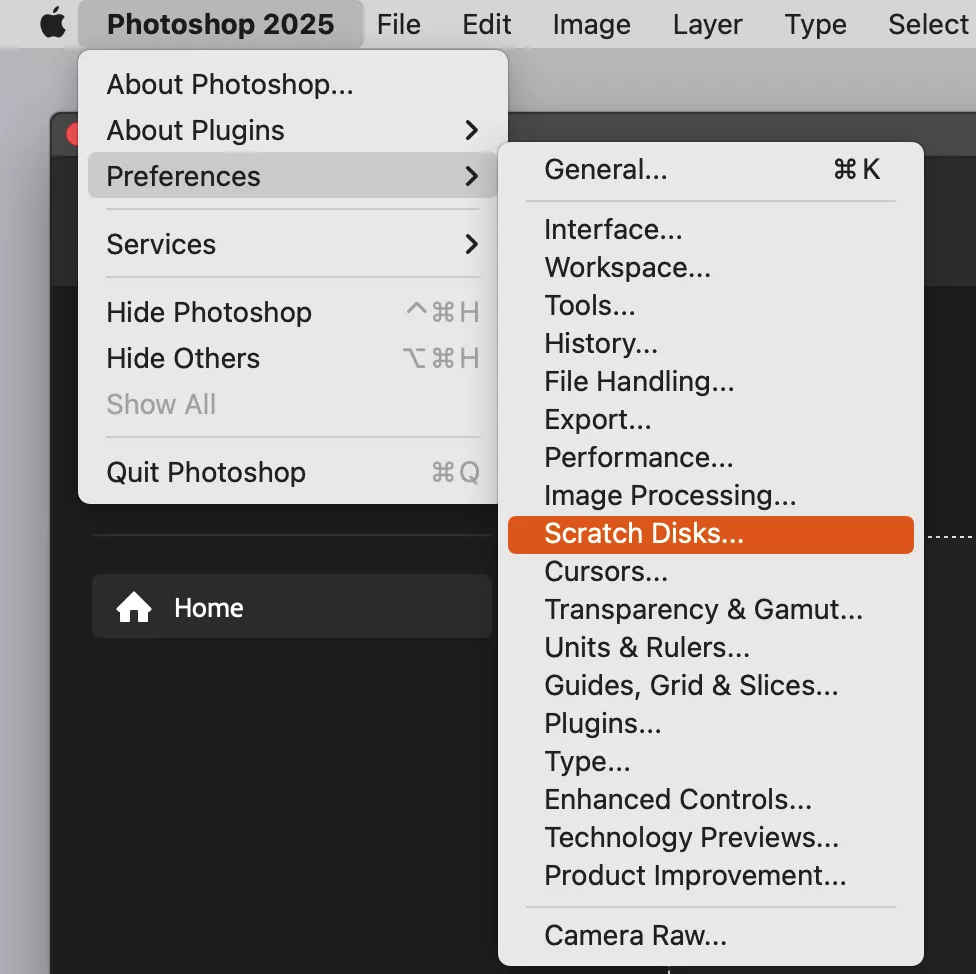The height and width of the screenshot is (974, 976).
Task: Click the Home icon in sidebar
Action: (134, 607)
